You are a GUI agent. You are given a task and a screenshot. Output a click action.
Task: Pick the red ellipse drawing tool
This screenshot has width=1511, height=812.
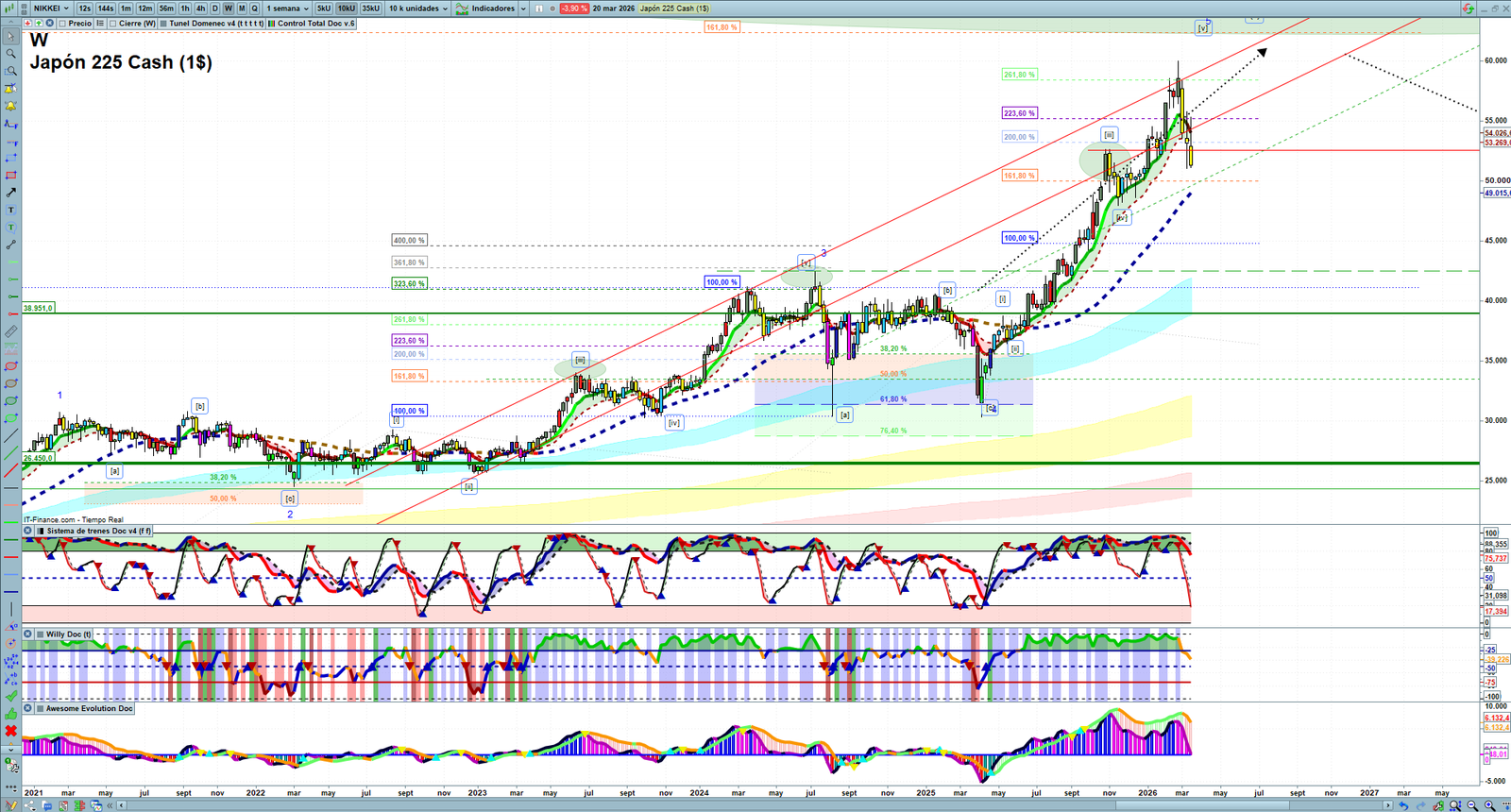(x=10, y=366)
